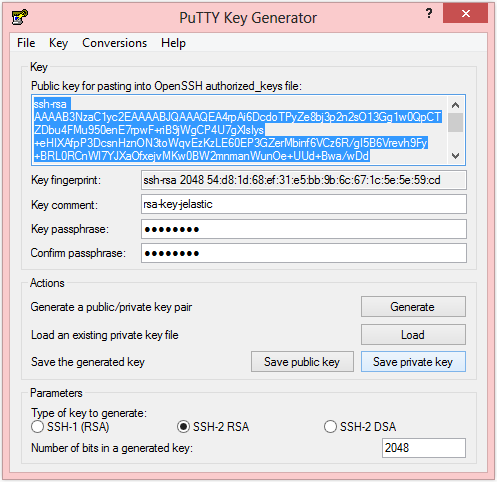
Task: Click the public key box scrollbar thumb
Action: tap(455, 122)
